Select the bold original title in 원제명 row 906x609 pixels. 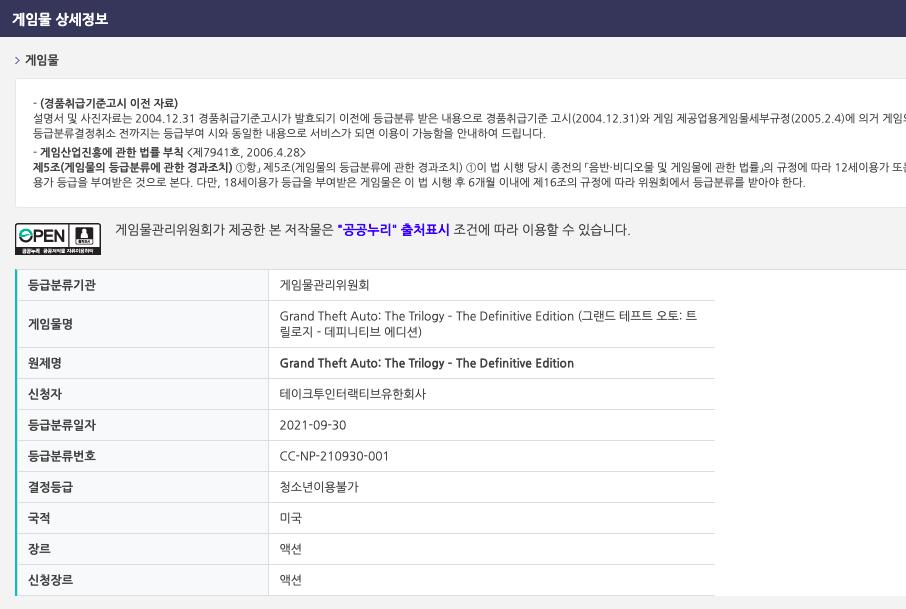tap(427, 363)
